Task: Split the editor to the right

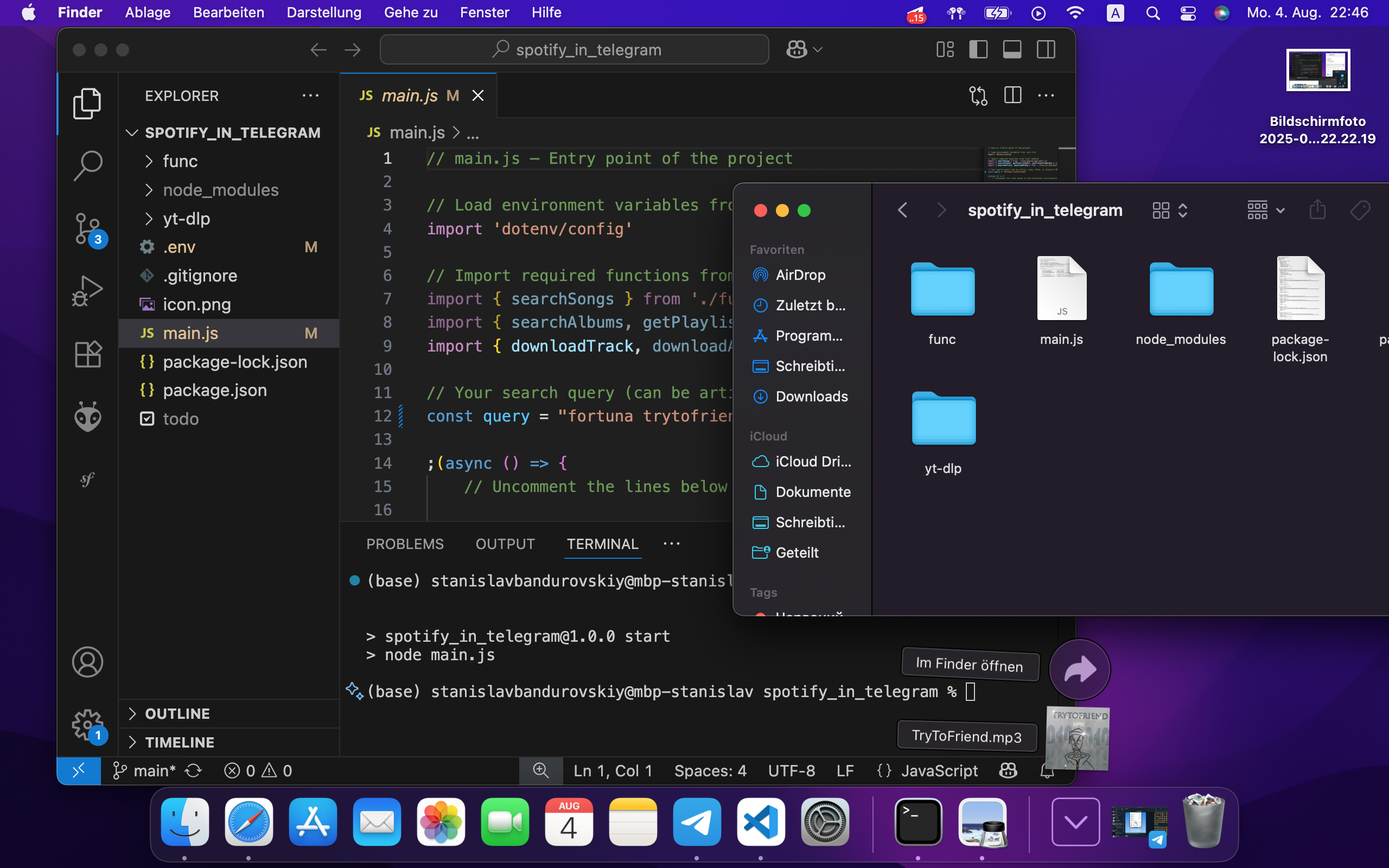Action: coord(1012,95)
